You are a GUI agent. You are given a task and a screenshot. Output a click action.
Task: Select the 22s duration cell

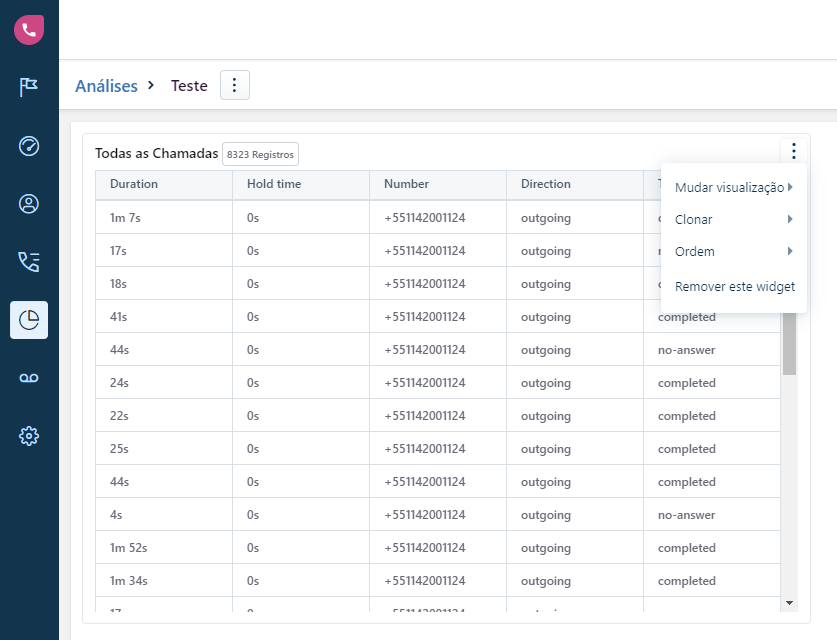[164, 416]
